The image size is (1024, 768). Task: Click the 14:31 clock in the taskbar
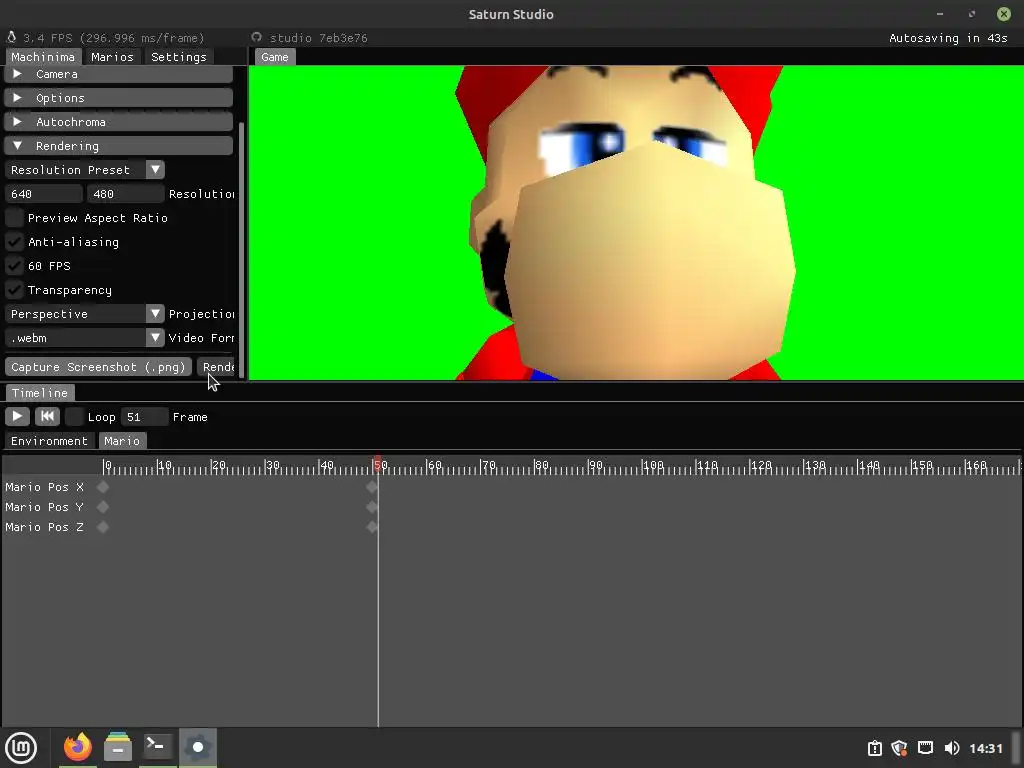(x=985, y=748)
